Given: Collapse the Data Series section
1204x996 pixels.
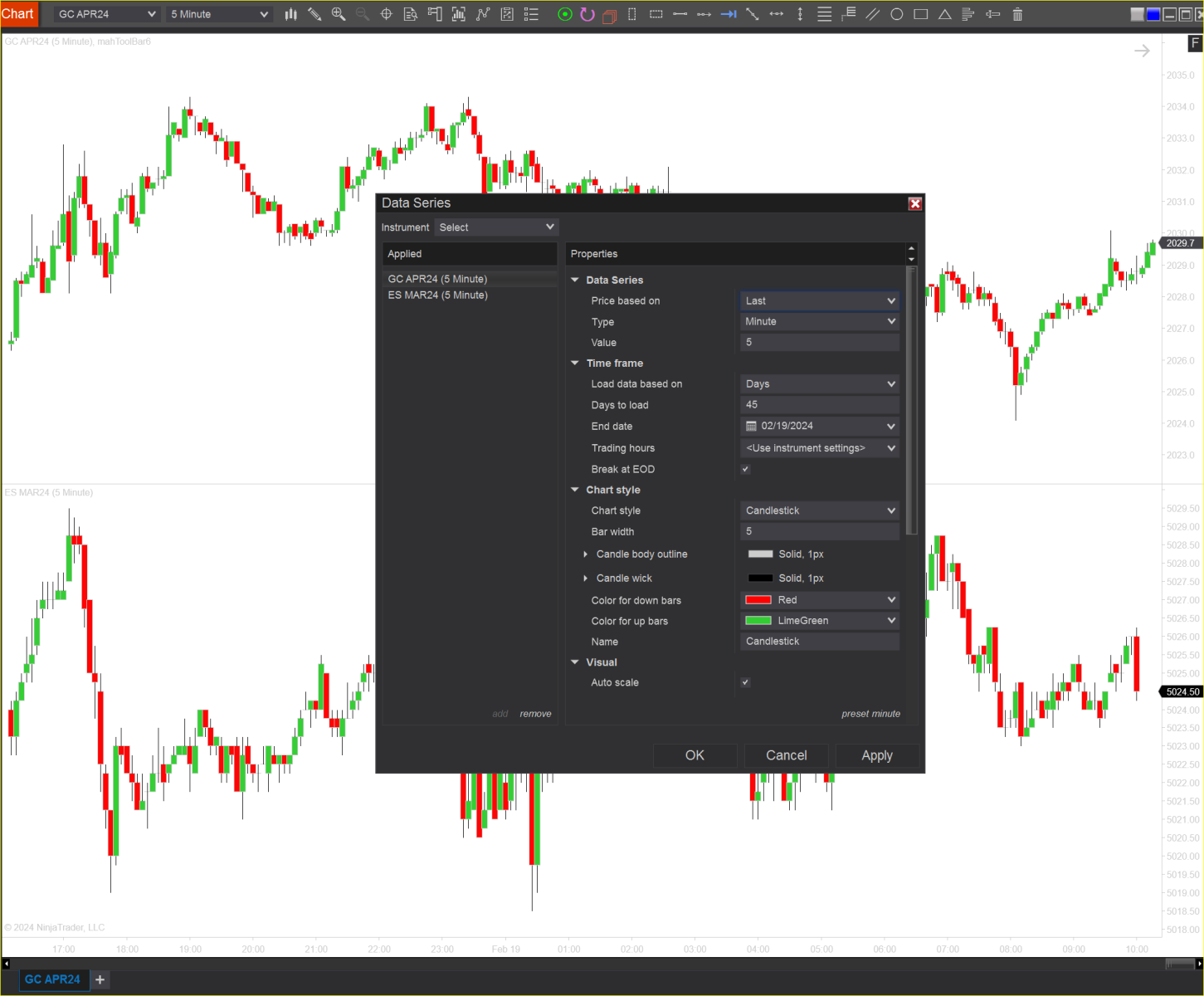Looking at the screenshot, I should [x=575, y=280].
